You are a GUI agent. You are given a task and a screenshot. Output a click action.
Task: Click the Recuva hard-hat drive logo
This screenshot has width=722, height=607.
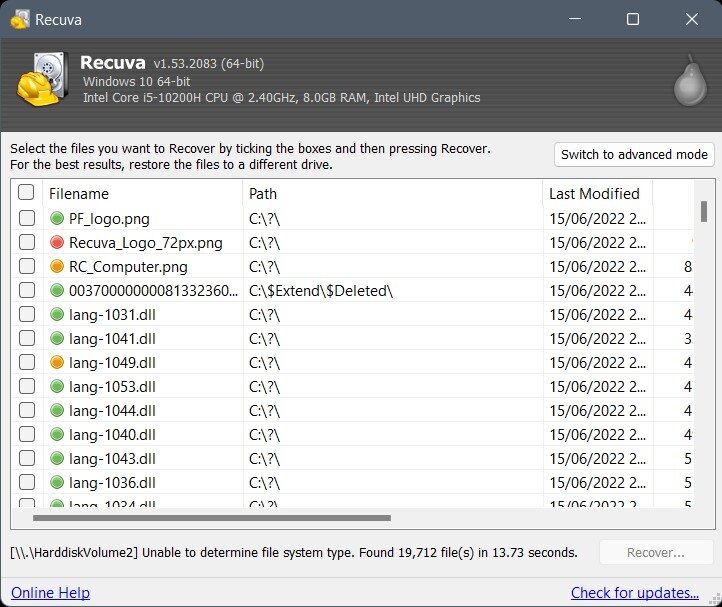[43, 79]
